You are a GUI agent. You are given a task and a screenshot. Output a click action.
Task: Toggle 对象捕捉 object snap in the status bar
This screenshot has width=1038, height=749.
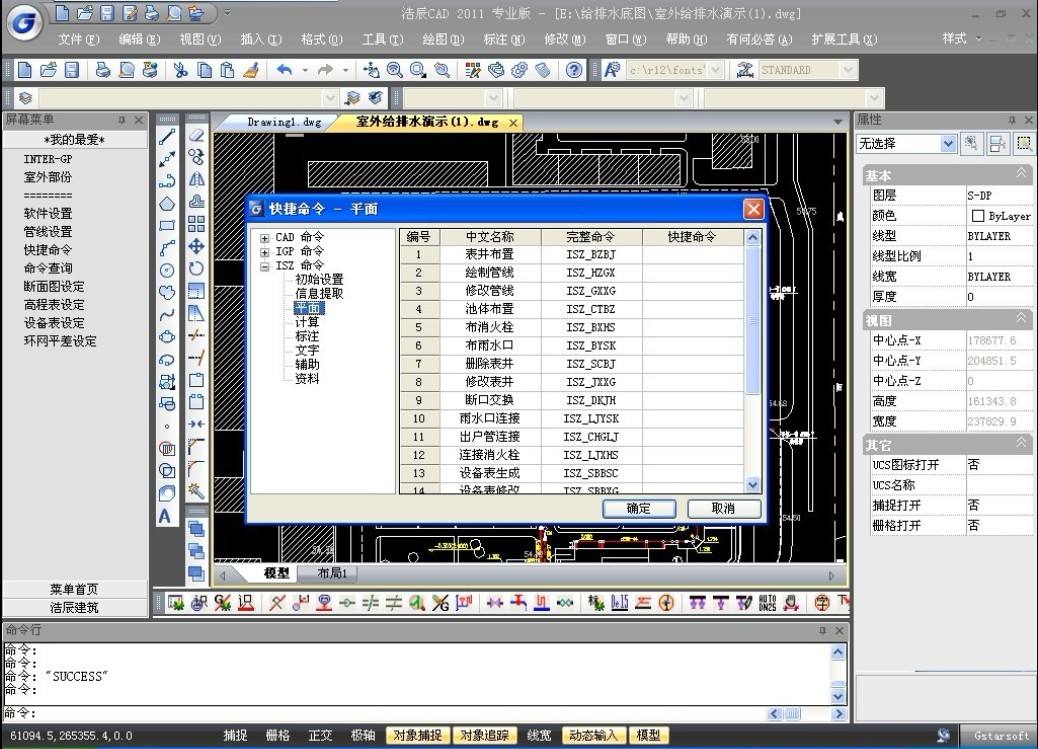tap(418, 735)
